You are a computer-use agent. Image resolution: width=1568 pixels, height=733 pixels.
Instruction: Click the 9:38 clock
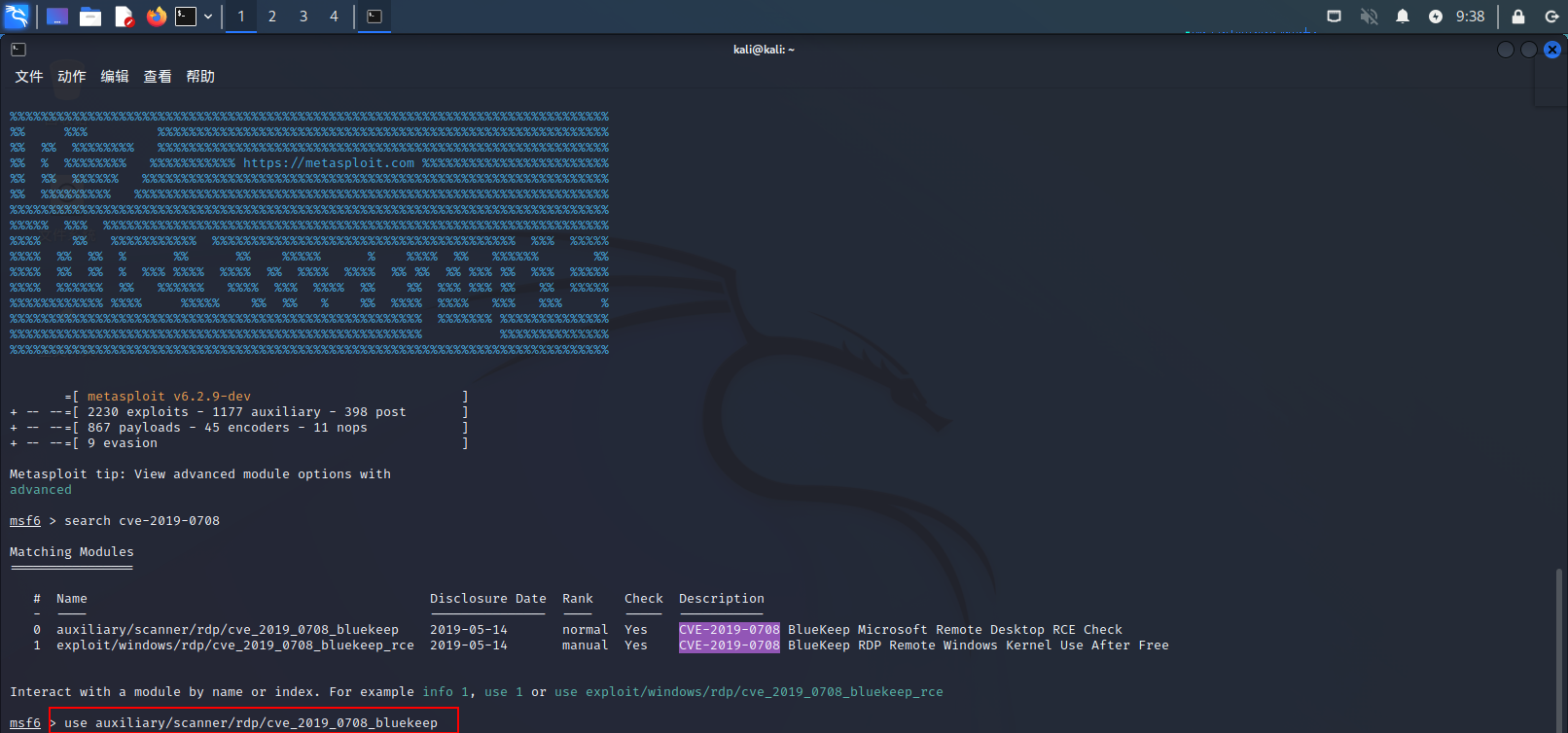tap(1470, 17)
